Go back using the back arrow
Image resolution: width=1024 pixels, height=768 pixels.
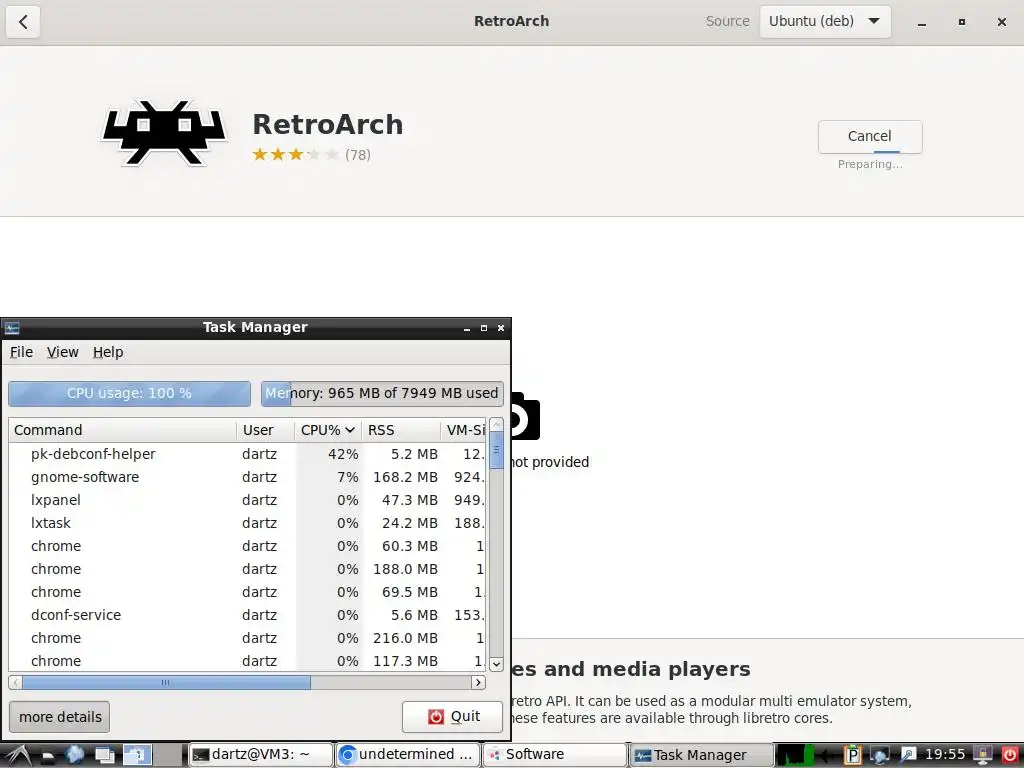pyautogui.click(x=23, y=22)
